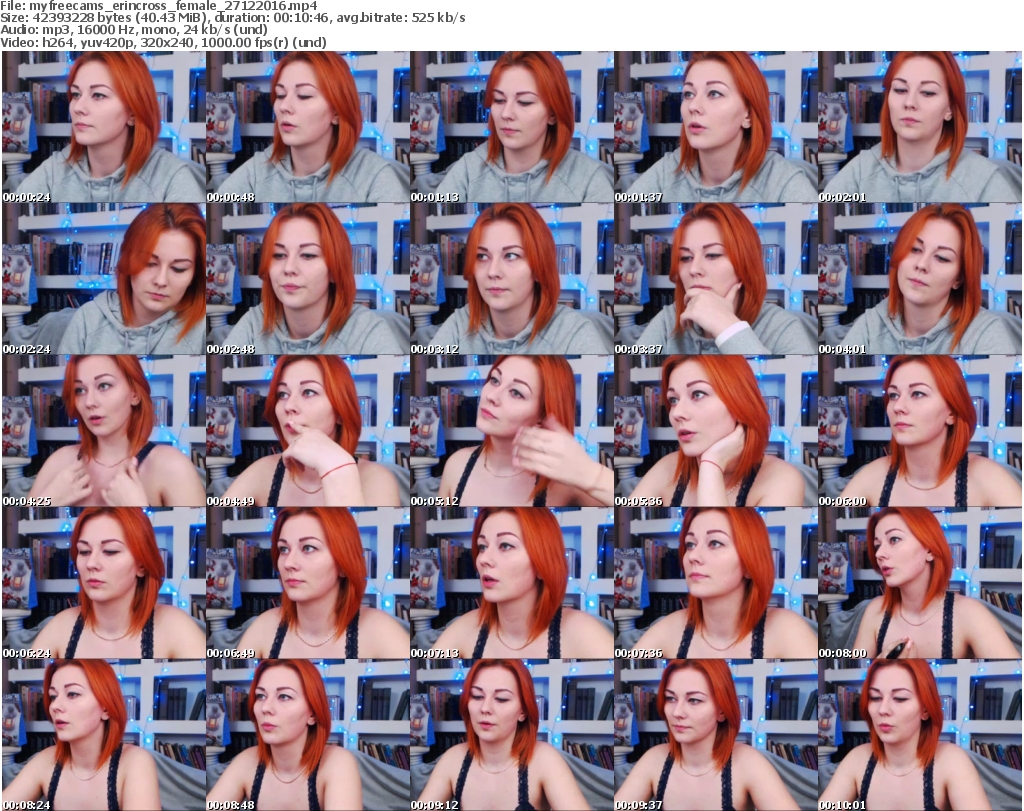Image resolution: width=1024 pixels, height=811 pixels.
Task: Select the thumbnail frame stamped 00:00:24
Action: 104,127
